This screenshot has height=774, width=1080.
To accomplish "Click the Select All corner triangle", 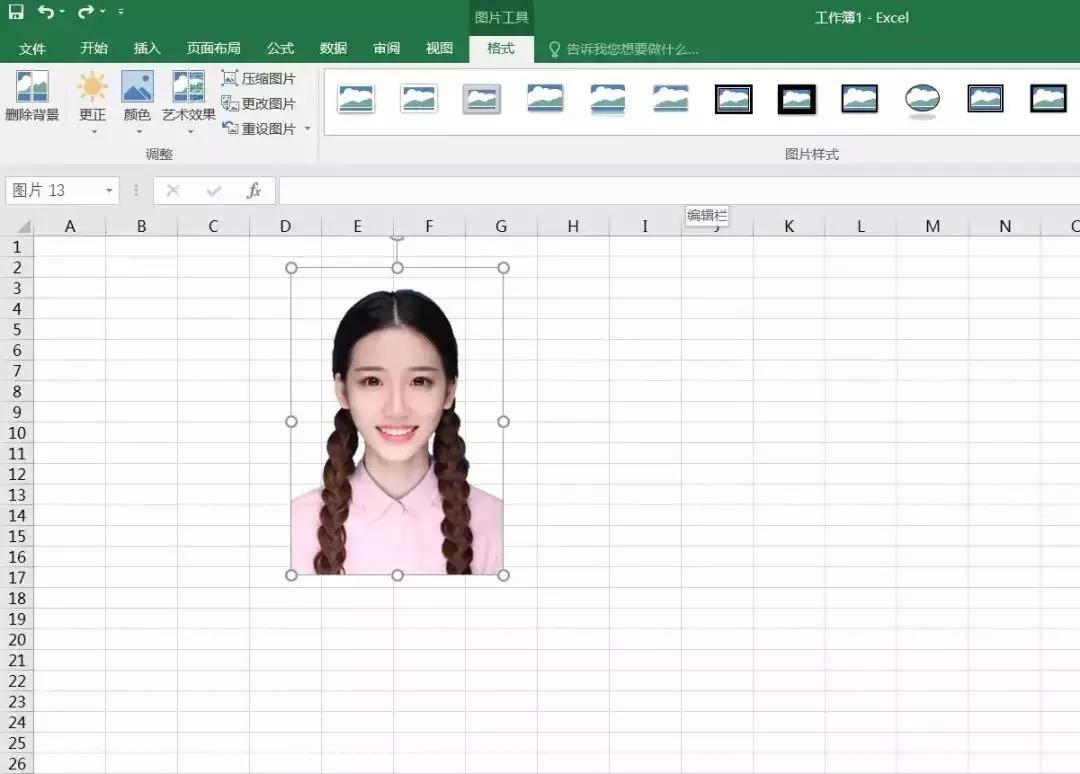I will click(x=23, y=227).
